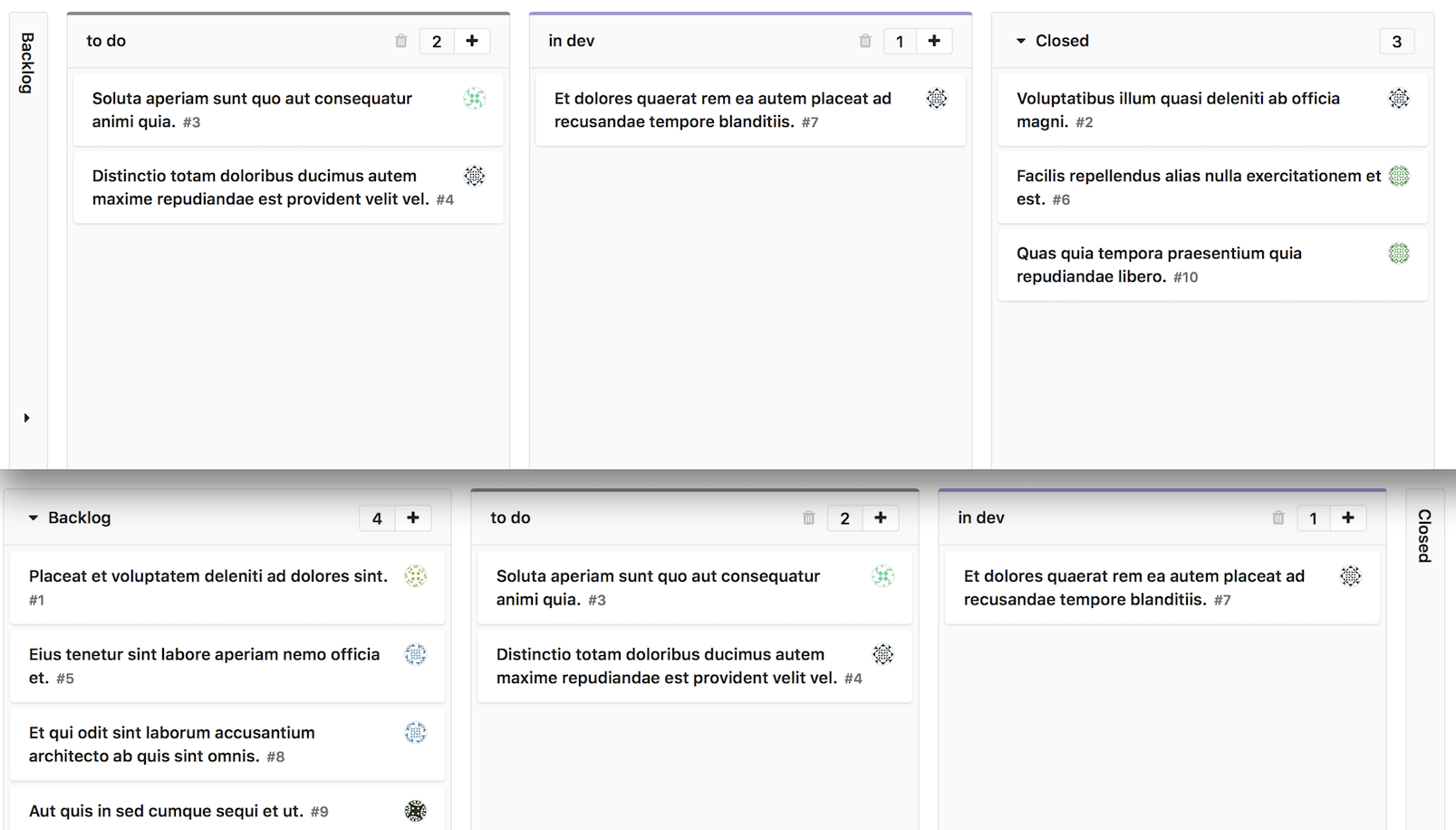The width and height of the screenshot is (1456, 830).
Task: Add a new issue to the to do list
Action: pyautogui.click(x=473, y=41)
